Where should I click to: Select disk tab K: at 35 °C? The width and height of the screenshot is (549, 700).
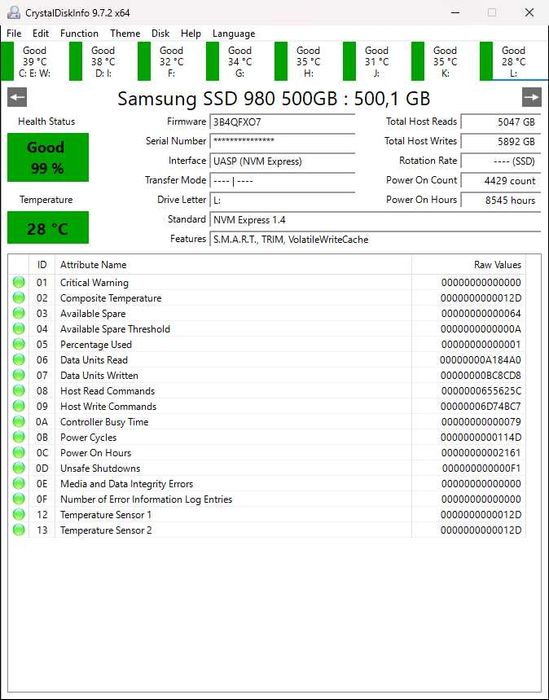445,62
